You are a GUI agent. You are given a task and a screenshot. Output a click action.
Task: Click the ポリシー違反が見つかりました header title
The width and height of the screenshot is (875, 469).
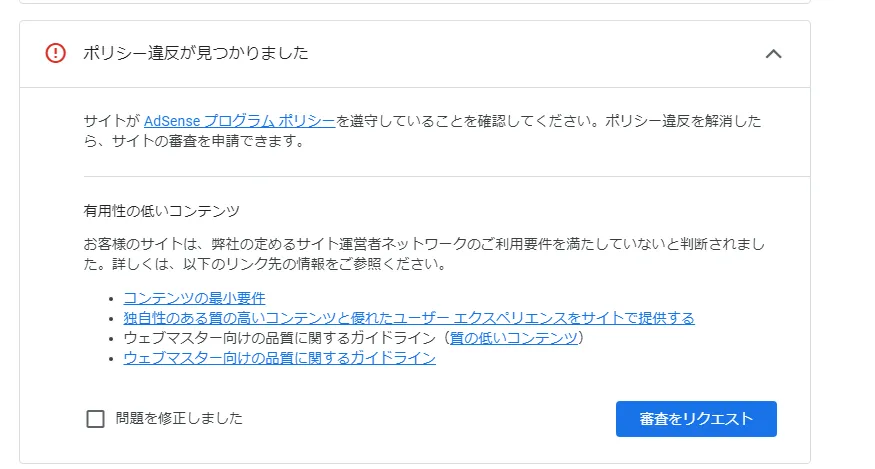coord(195,54)
